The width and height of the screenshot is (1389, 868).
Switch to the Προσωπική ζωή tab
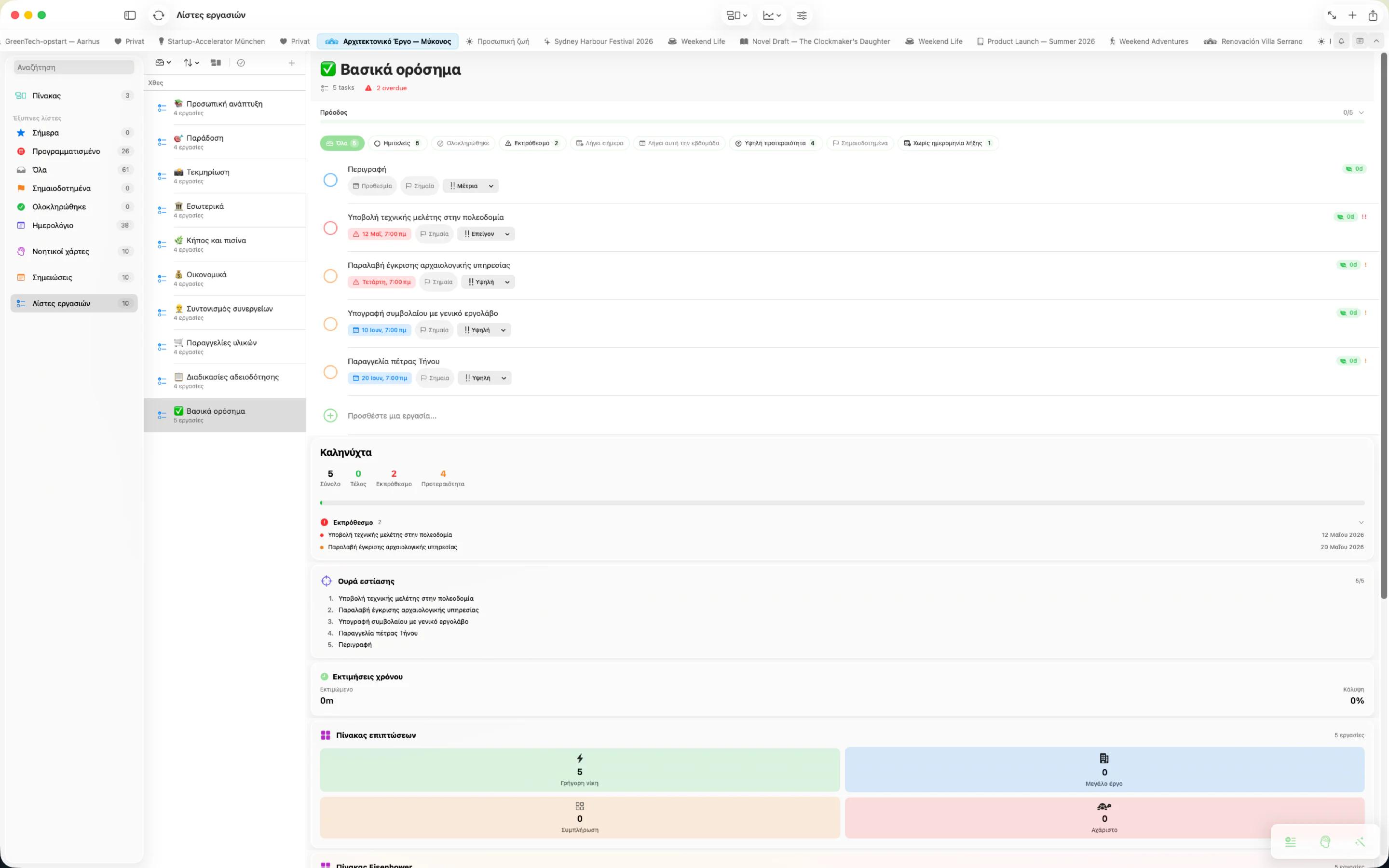[498, 41]
